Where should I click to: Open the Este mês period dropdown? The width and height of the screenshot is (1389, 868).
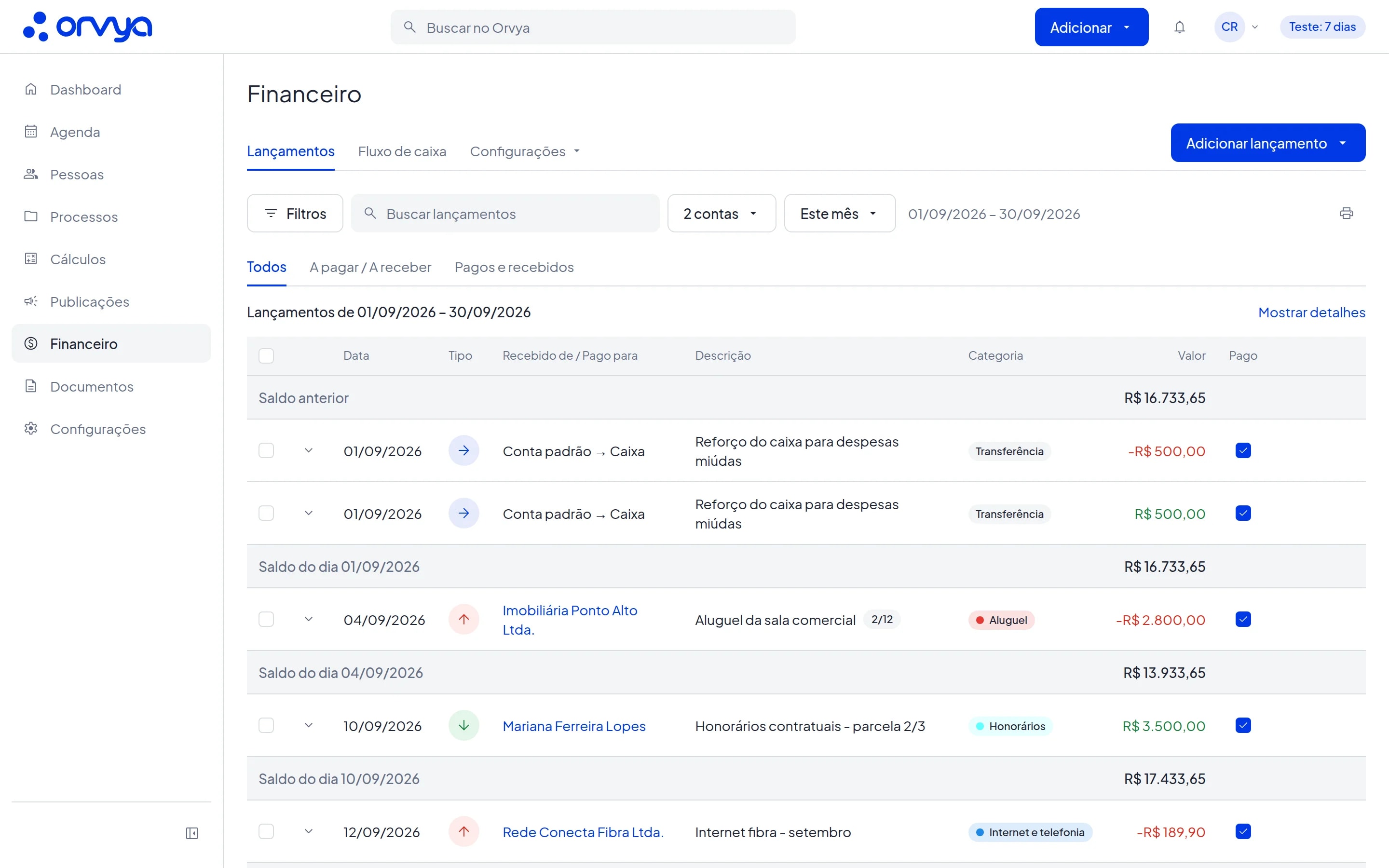tap(840, 214)
